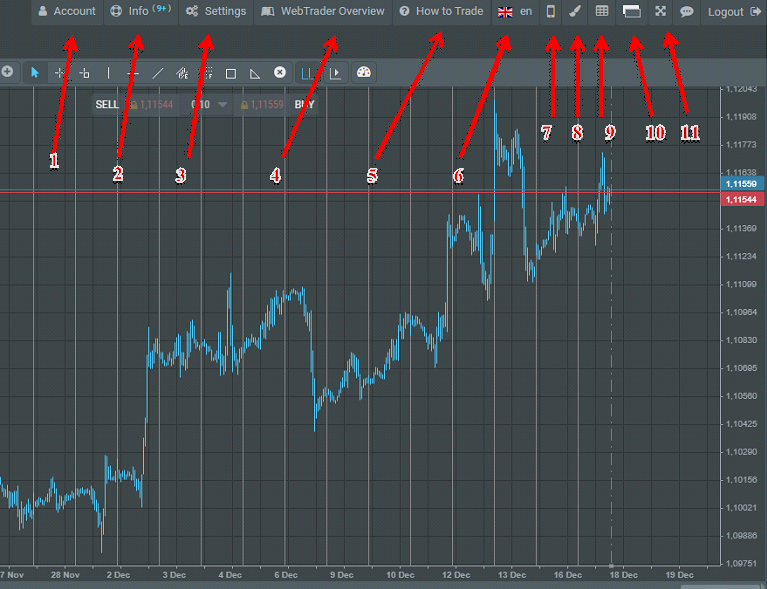
Task: Click the red 1,11544 price label on axis
Action: click(742, 199)
